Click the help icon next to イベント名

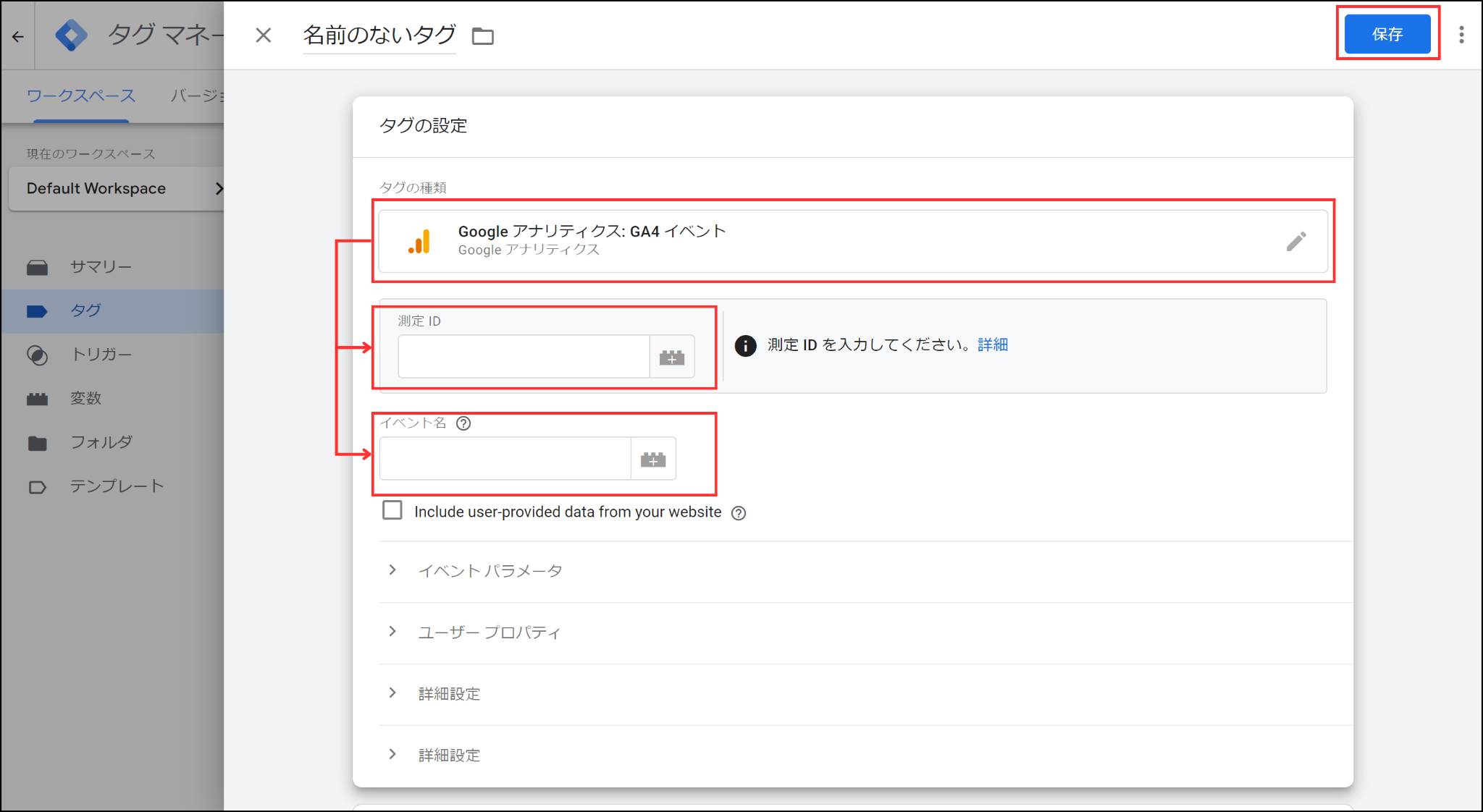click(463, 423)
